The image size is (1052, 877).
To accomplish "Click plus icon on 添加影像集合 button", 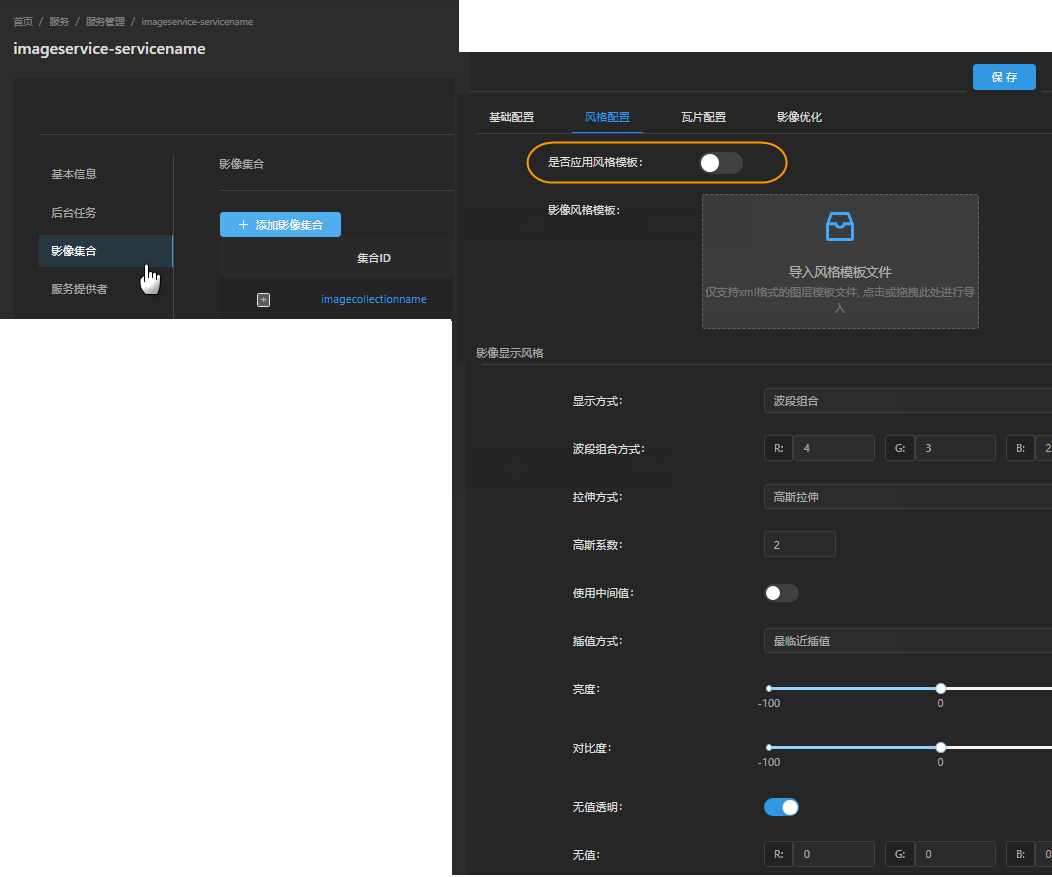I will [243, 225].
